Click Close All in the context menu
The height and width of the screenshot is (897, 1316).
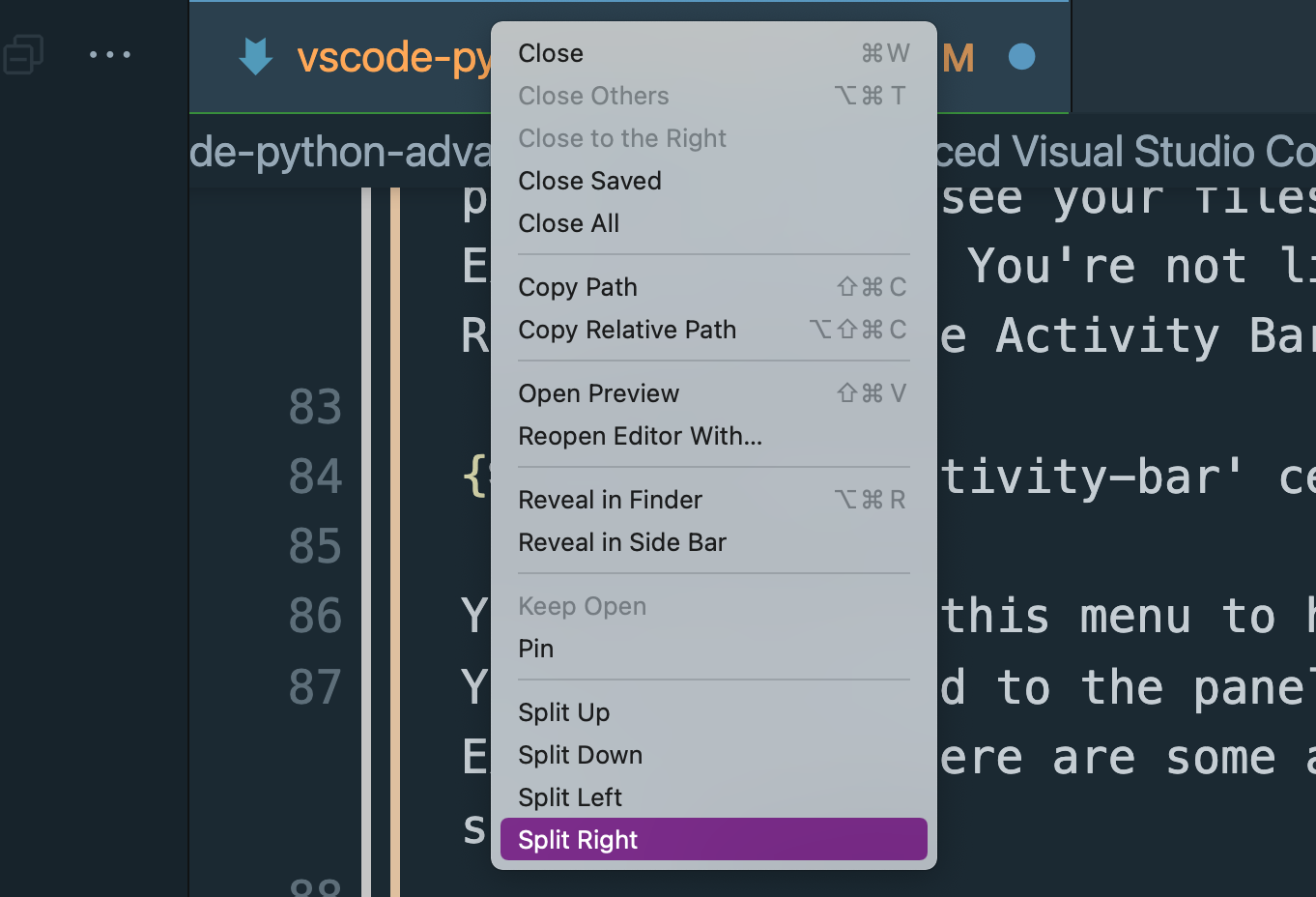[x=568, y=223]
